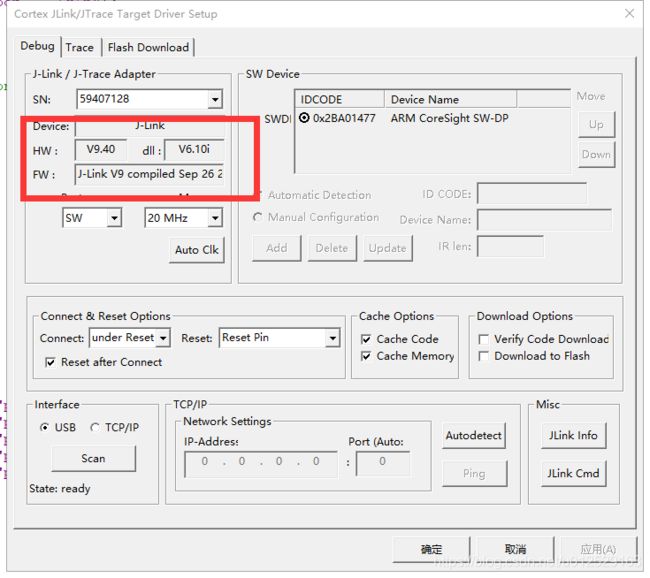Select the USB interface radio button

pos(44,427)
